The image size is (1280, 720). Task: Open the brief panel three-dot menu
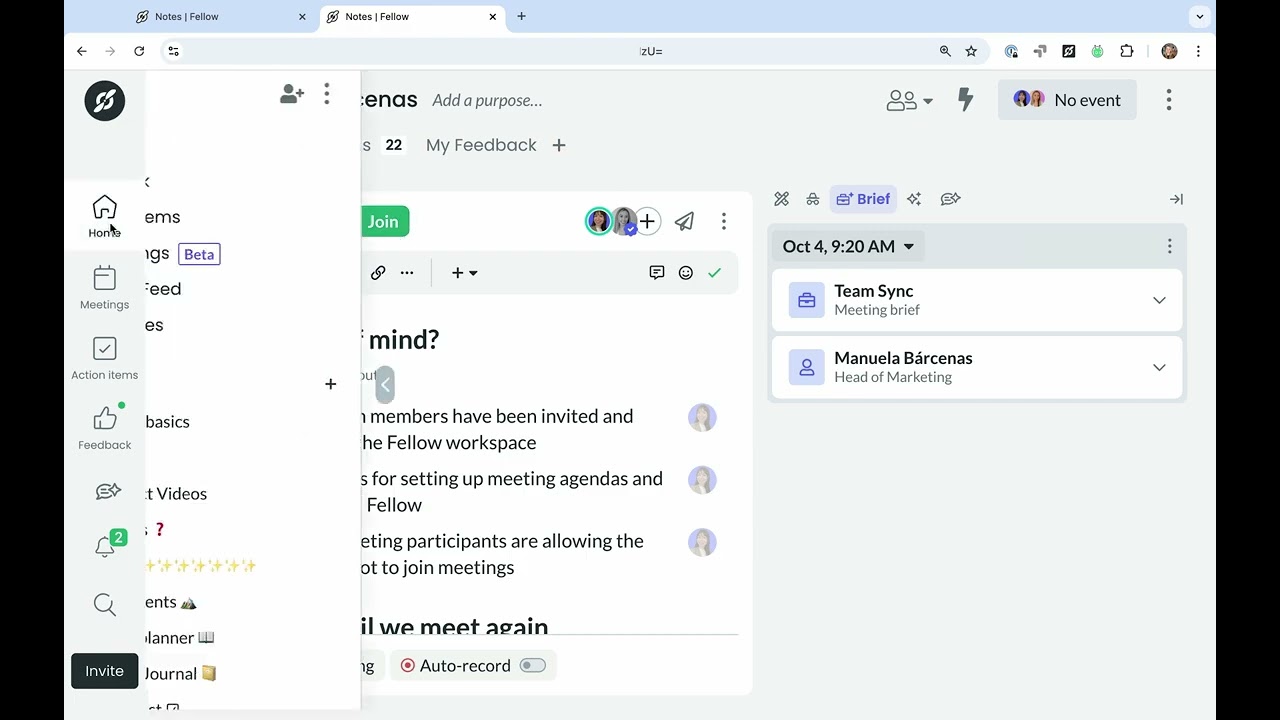tap(1169, 246)
